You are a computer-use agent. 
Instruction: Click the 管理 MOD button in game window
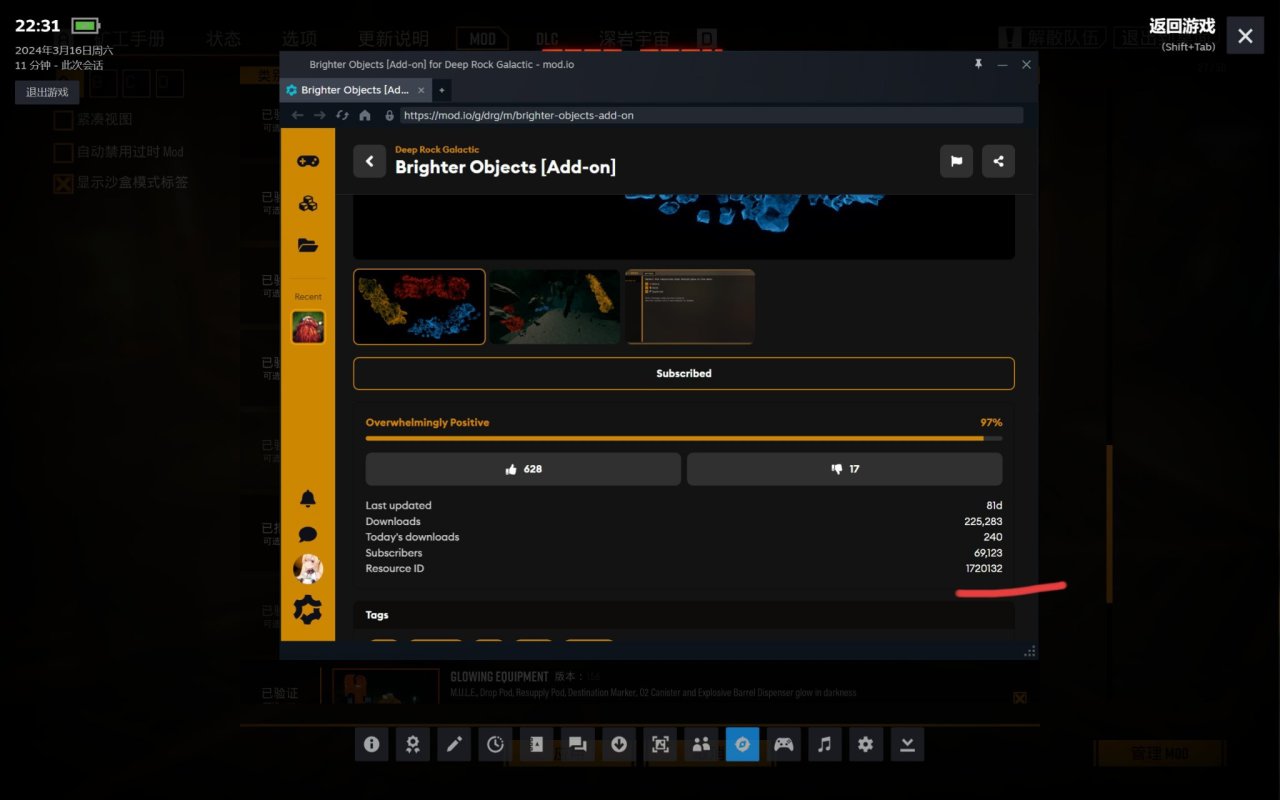(1160, 753)
